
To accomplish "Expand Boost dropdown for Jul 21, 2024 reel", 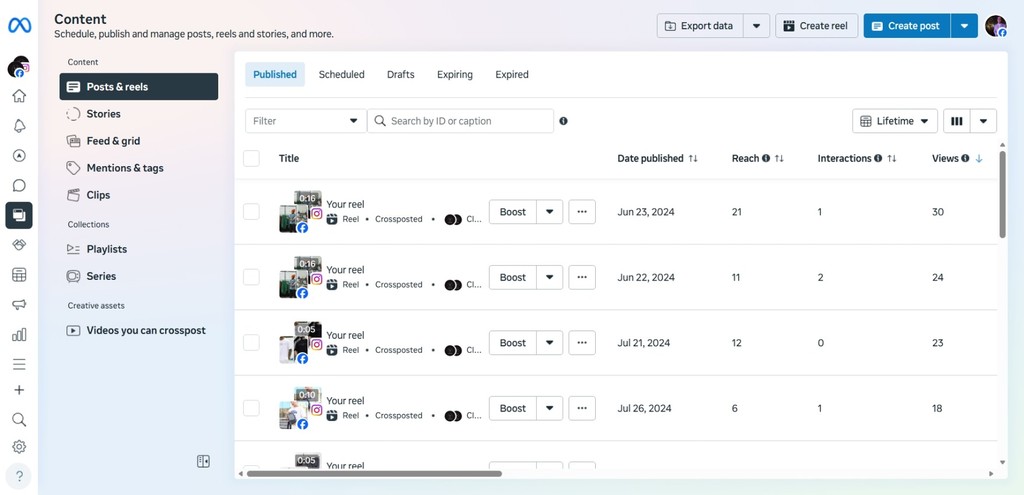I will 550,343.
